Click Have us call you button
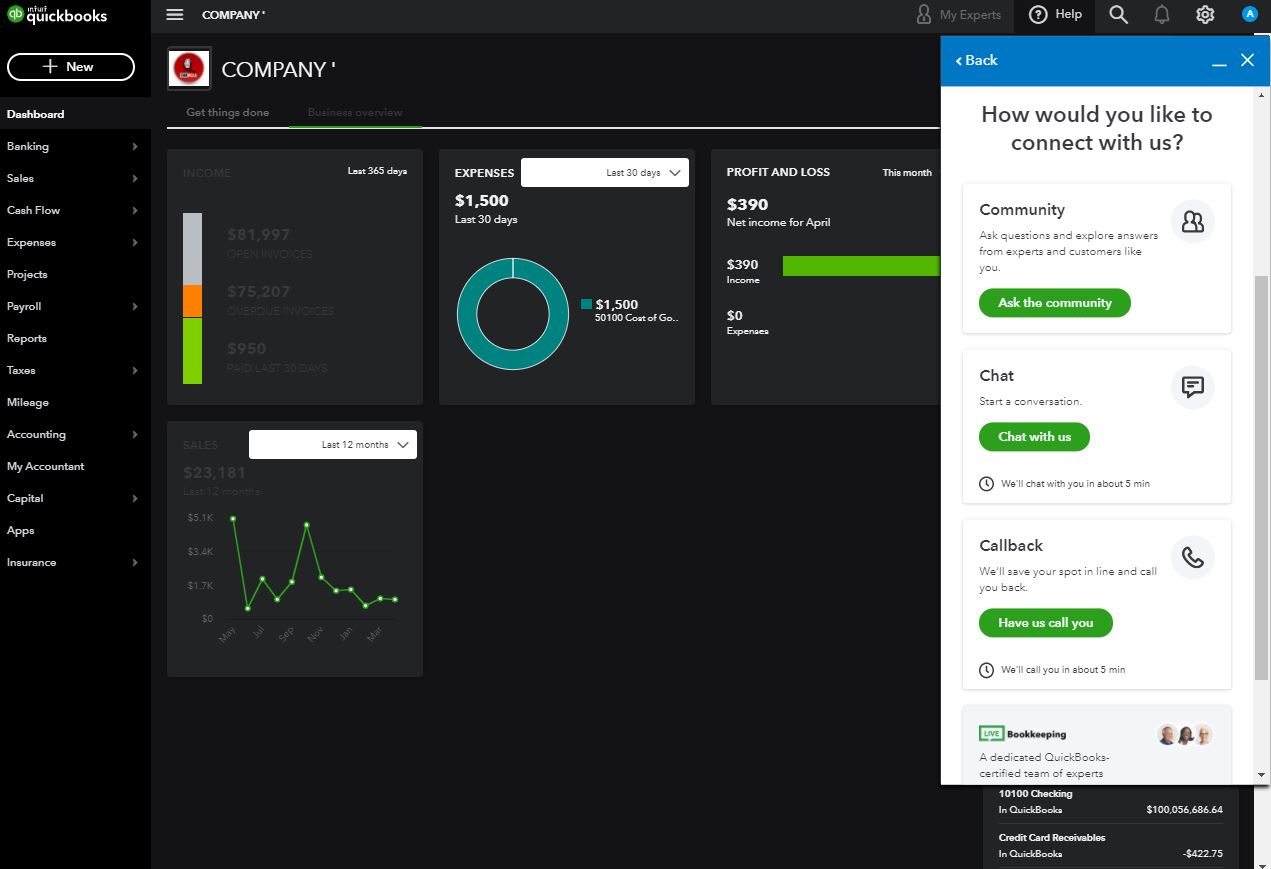Screen dimensions: 1271x869 point(1046,623)
